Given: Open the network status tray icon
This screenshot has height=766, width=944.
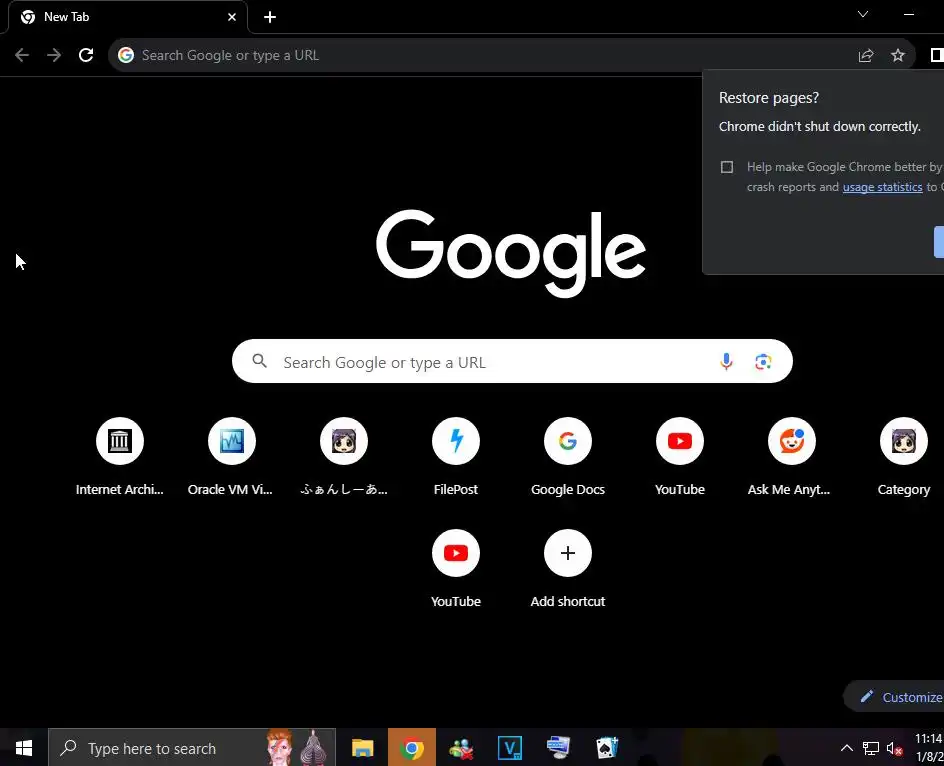Looking at the screenshot, I should [871, 749].
